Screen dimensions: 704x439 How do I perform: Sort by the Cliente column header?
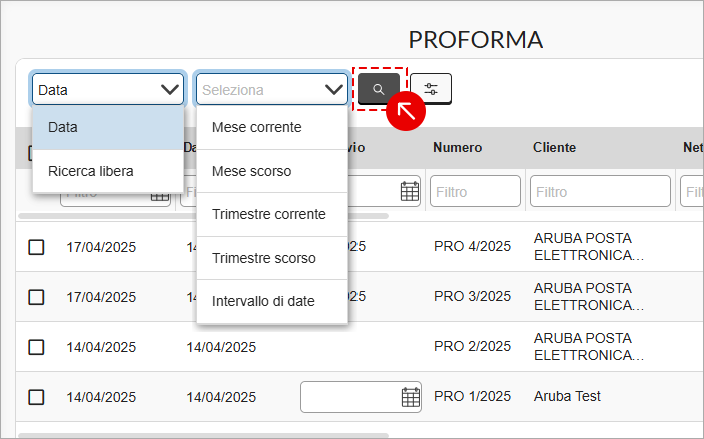tap(554, 148)
